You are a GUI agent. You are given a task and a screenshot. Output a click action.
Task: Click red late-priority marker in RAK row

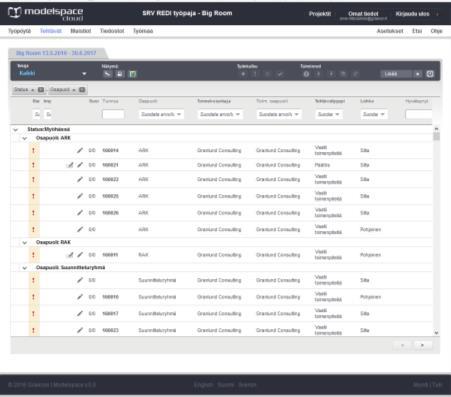coord(33,255)
